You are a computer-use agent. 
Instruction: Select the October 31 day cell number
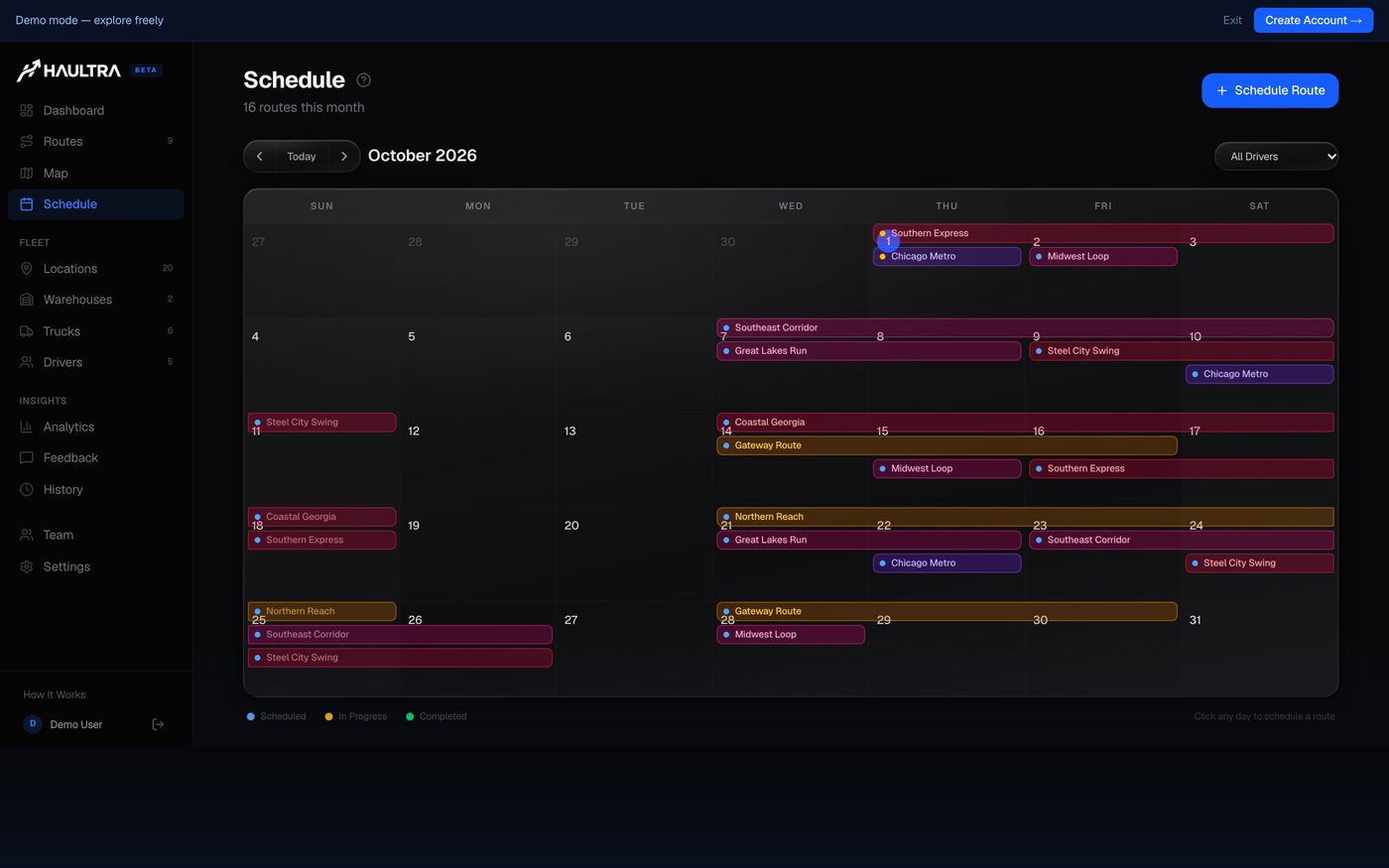pyautogui.click(x=1196, y=620)
